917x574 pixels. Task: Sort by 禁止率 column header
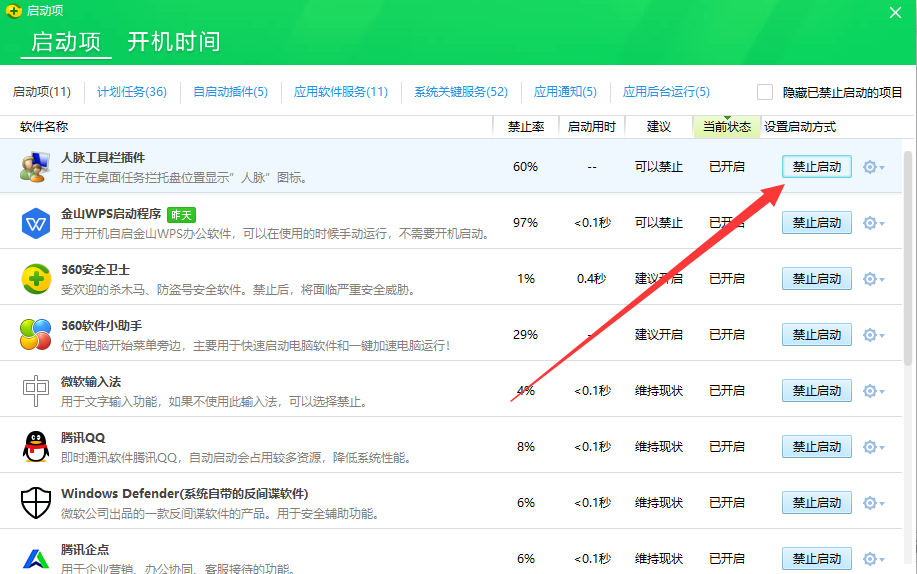(x=525, y=127)
